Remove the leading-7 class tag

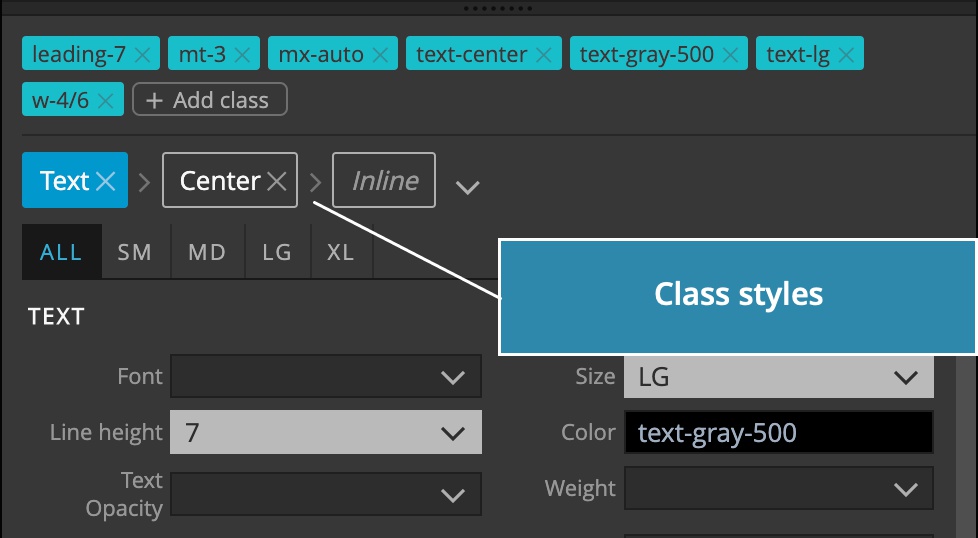tap(142, 55)
